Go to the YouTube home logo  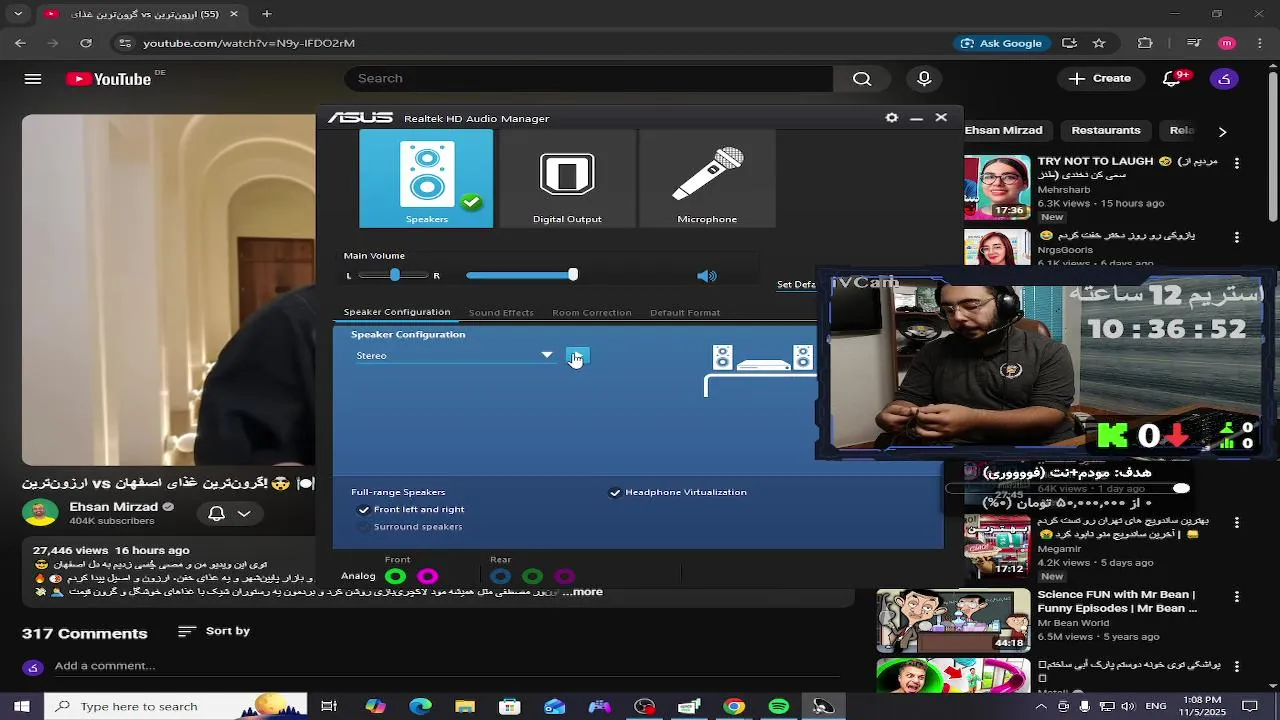[108, 79]
